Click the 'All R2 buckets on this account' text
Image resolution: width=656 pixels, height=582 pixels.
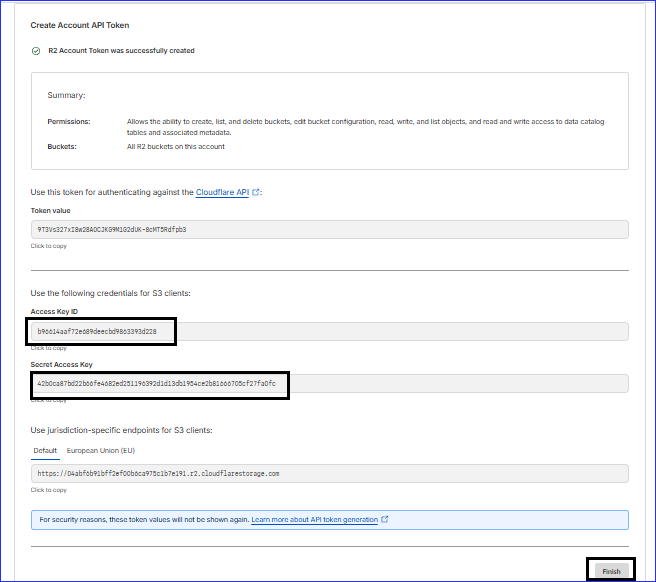tap(175, 147)
